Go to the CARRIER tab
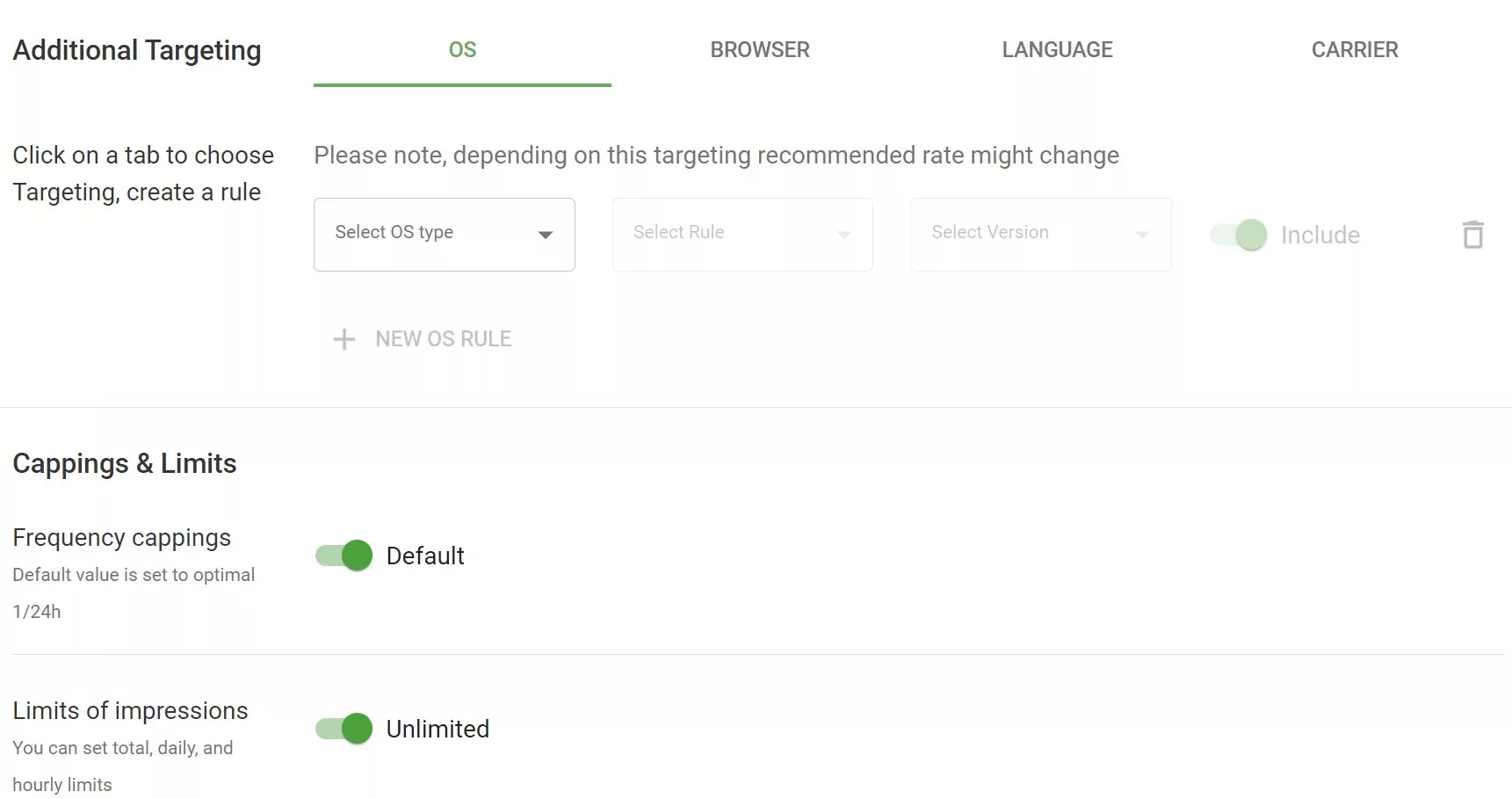 1354,50
